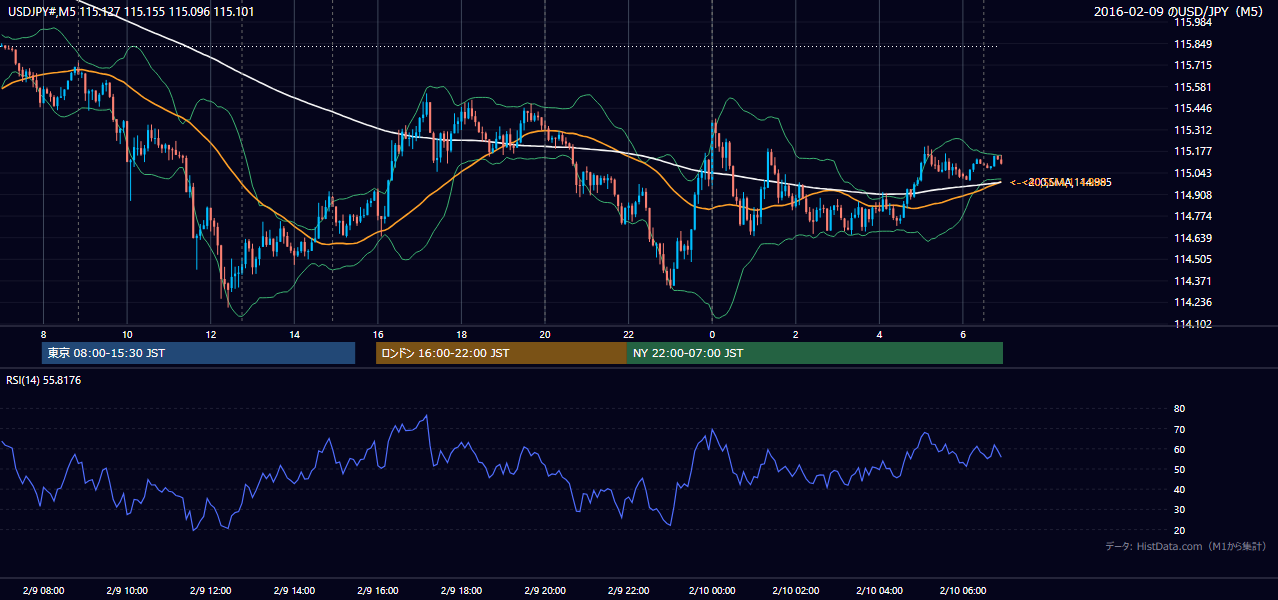Click hour label 16 under price chart
This screenshot has width=1278, height=600.
pyautogui.click(x=377, y=334)
